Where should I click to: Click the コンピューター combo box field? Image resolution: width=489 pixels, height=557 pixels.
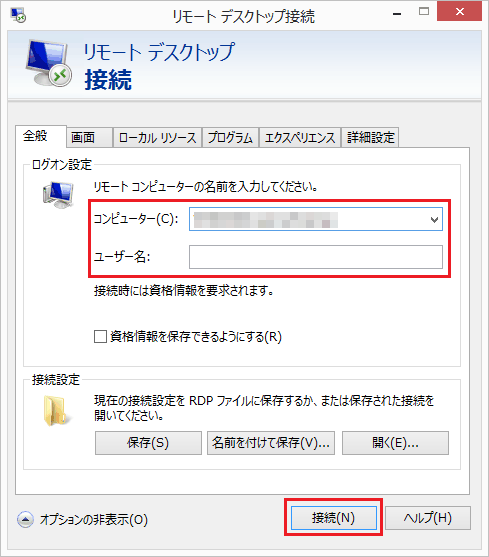click(316, 219)
